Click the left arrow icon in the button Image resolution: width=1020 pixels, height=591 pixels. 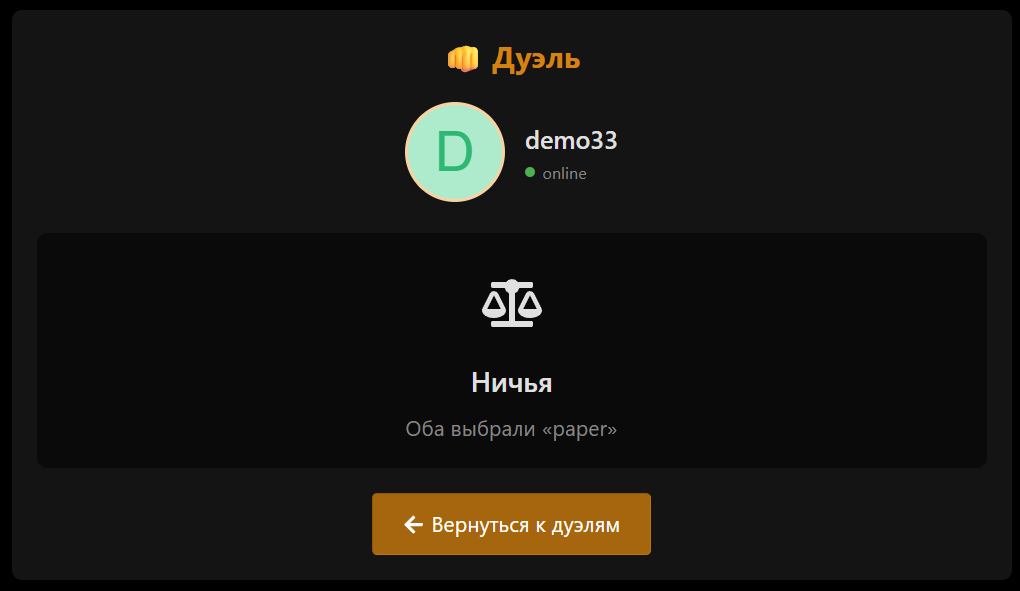tap(413, 524)
